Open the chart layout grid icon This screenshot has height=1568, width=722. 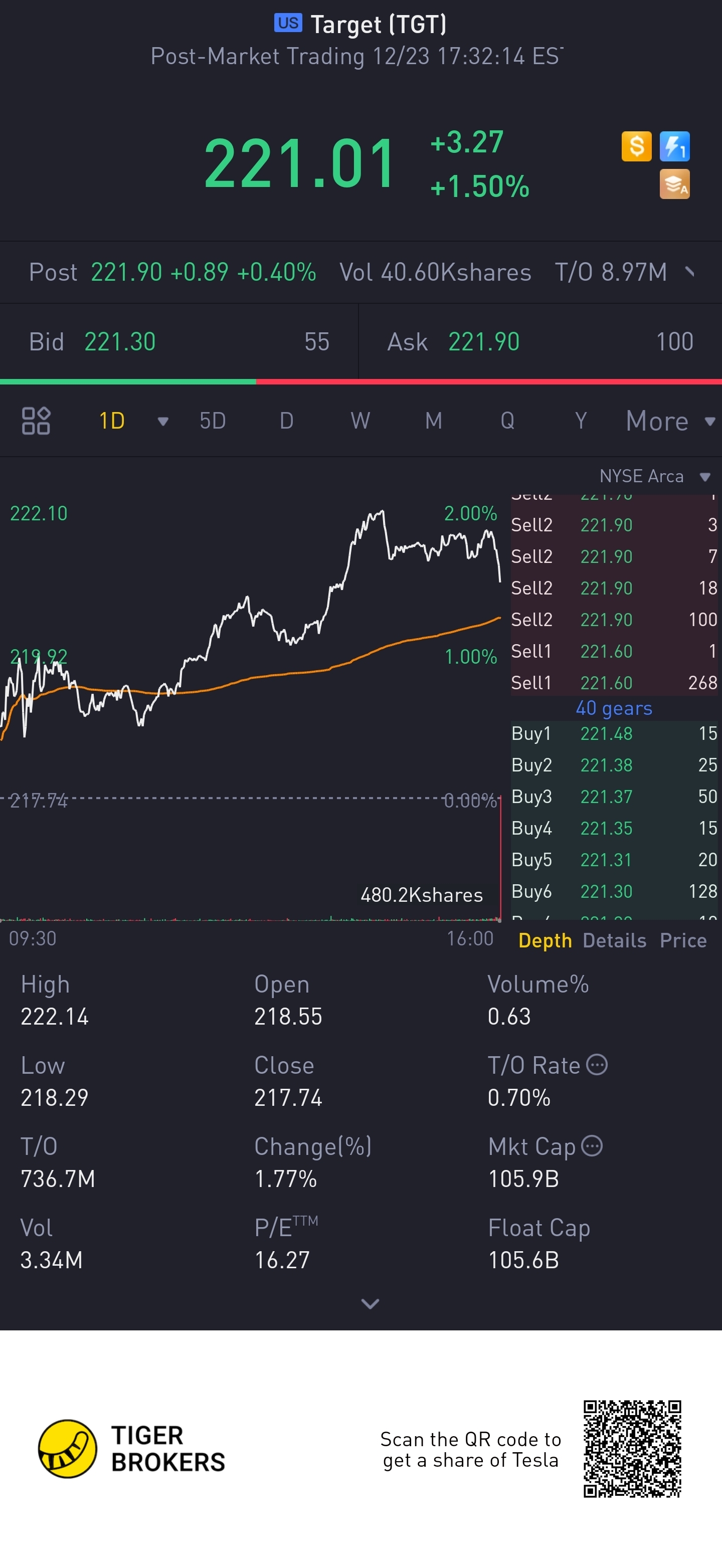pyautogui.click(x=36, y=421)
